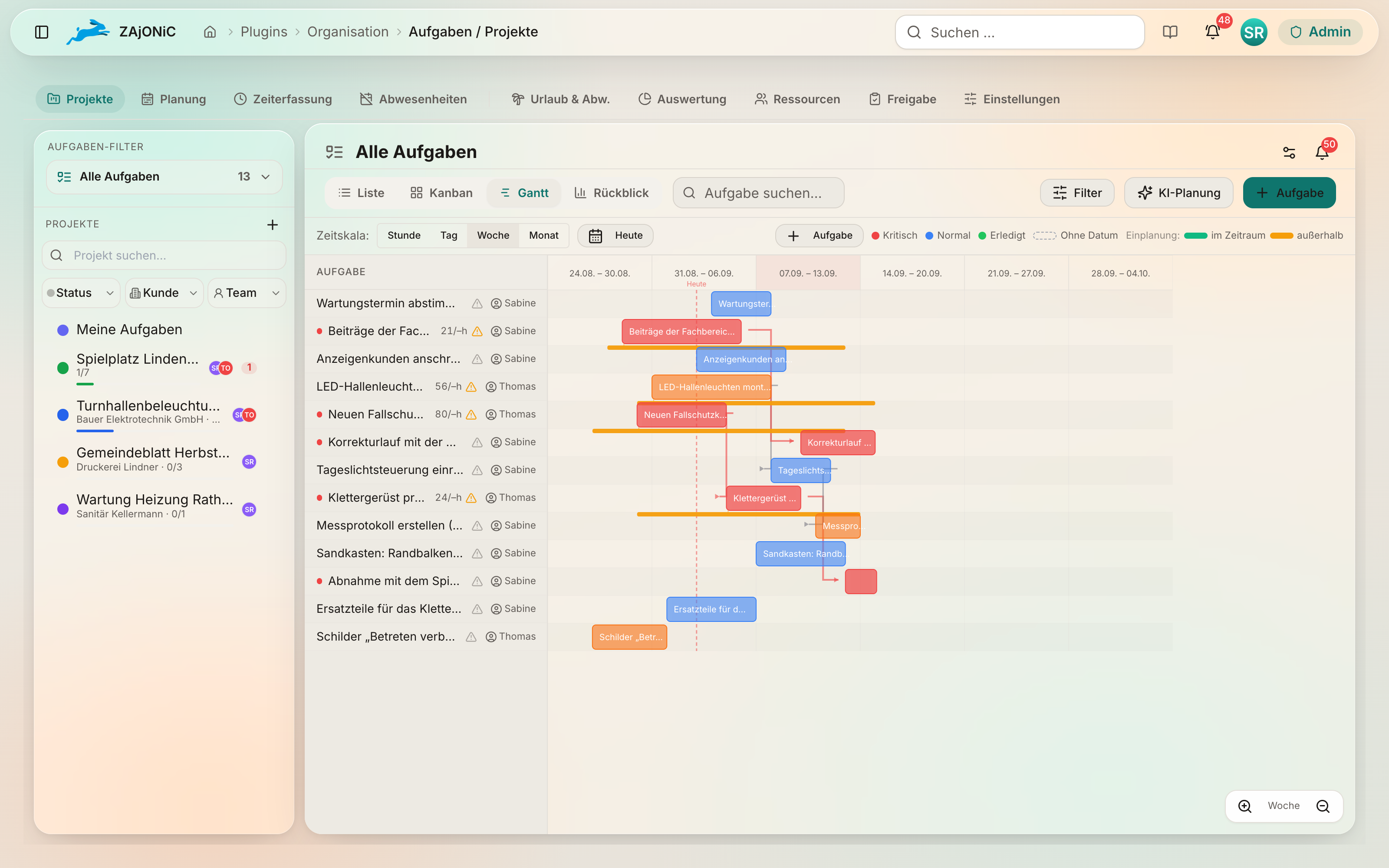Open the documentation book icon
Viewport: 1389px width, 868px height.
(x=1170, y=32)
